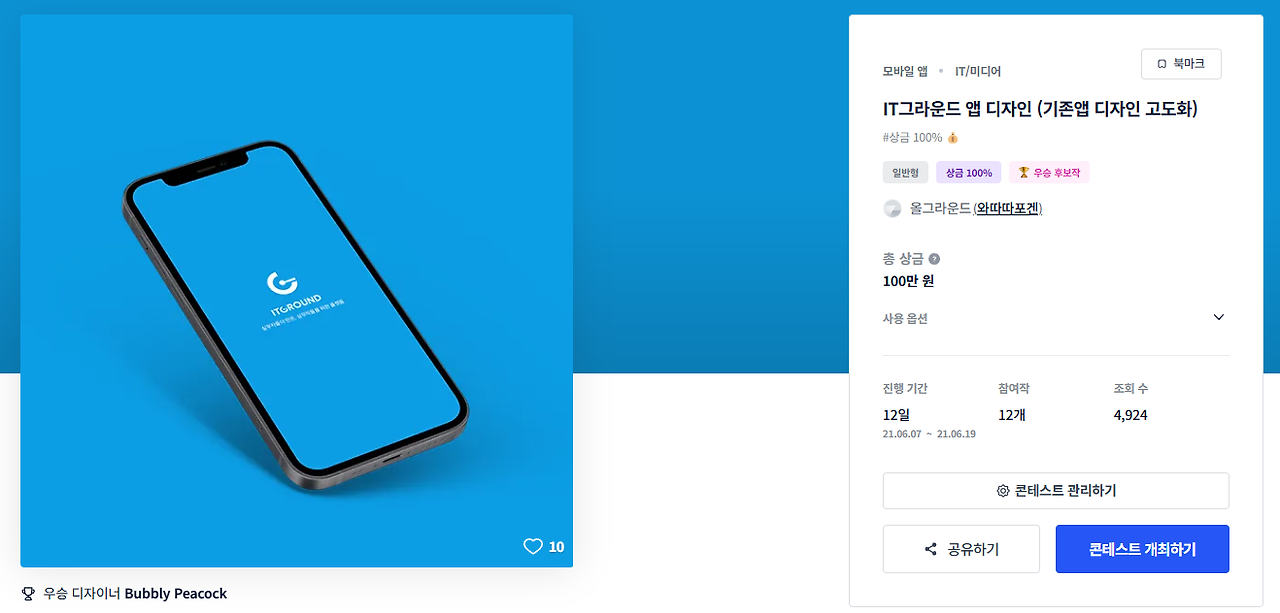Click the 콘테스트 개최하기 button
This screenshot has height=613, width=1280.
coord(1142,549)
